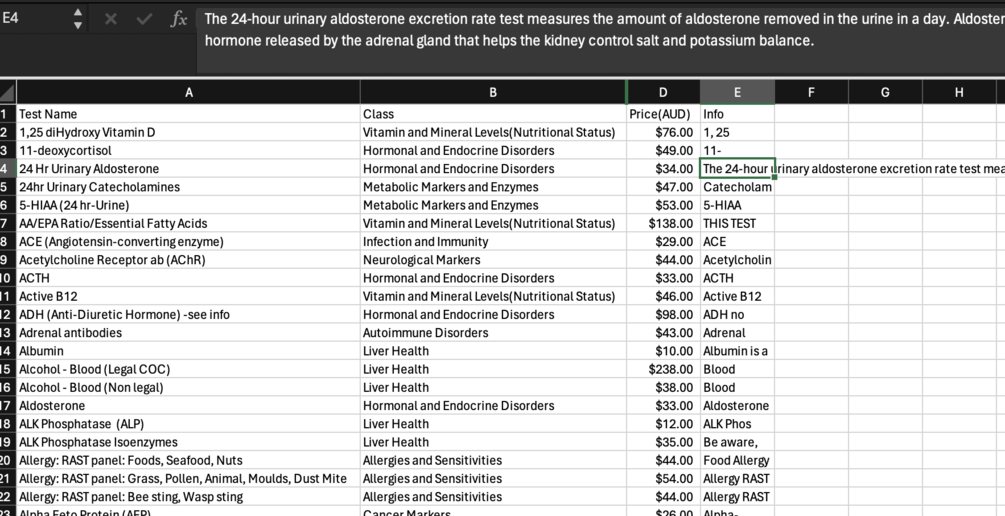Click the Insert Function fx icon
The image size is (1005, 516).
(x=179, y=19)
